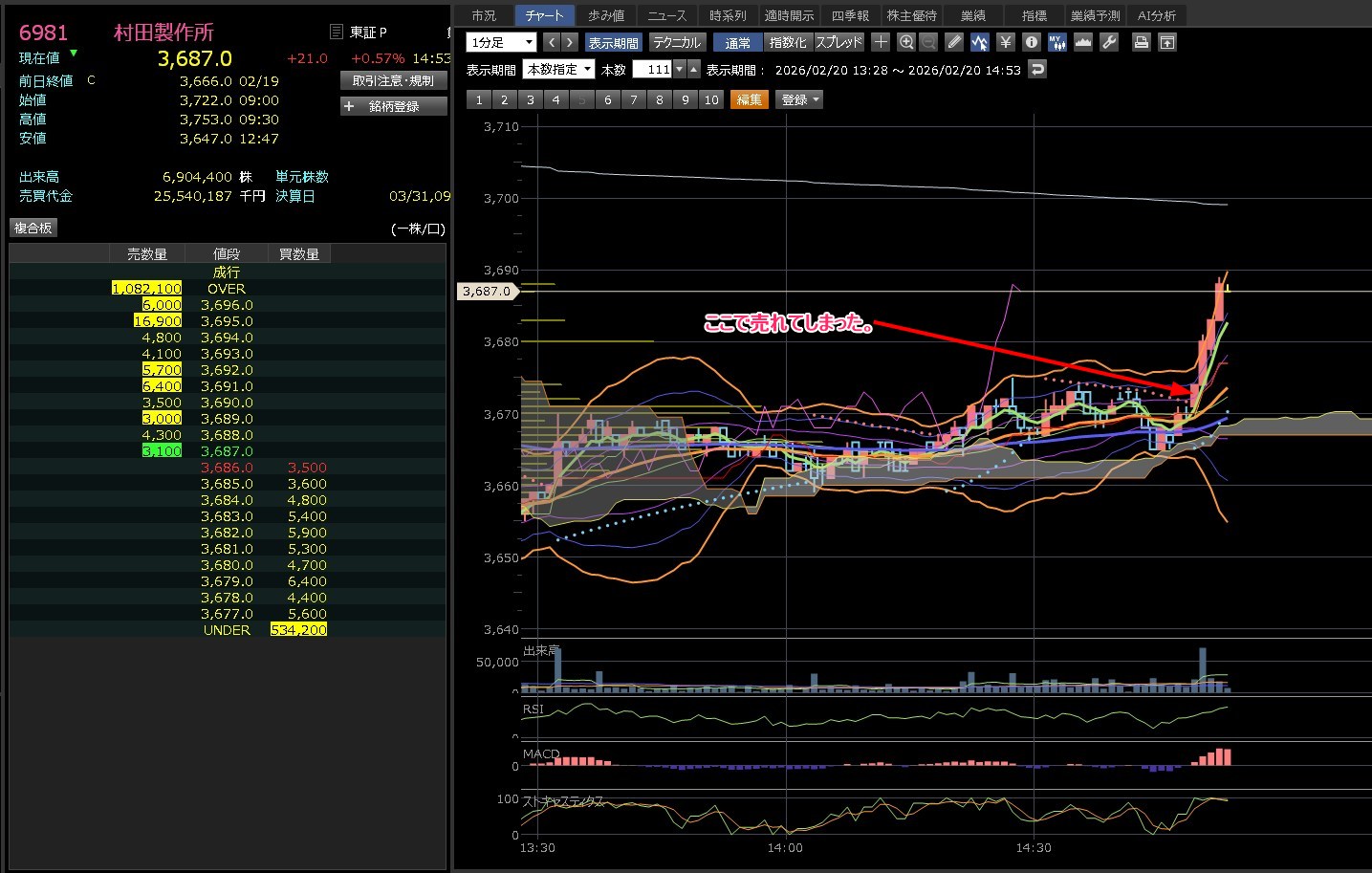1372x873 pixels.
Task: Open the 四季報 tab
Action: tap(850, 15)
